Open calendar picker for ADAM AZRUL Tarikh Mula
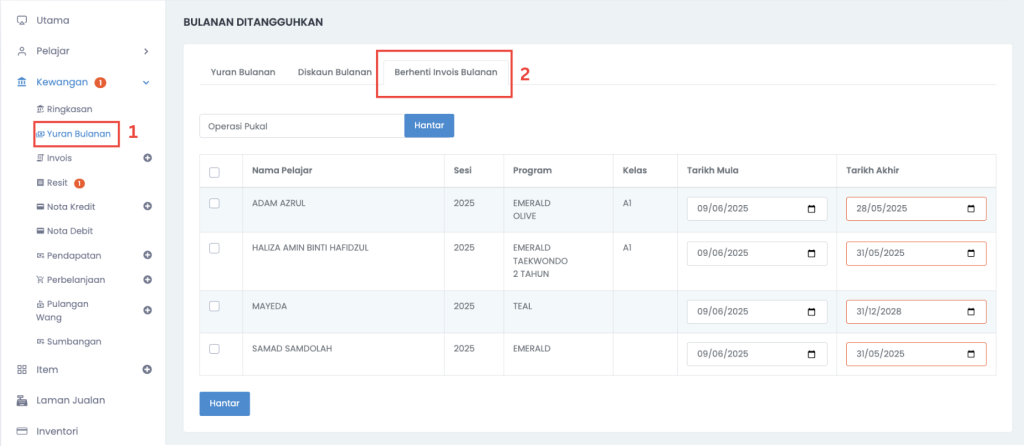1024x446 pixels. 812,209
